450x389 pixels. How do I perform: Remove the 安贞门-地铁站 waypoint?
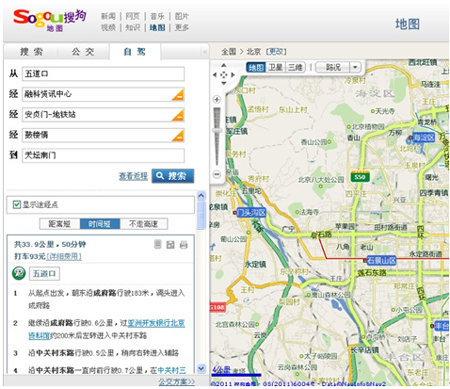(178, 115)
